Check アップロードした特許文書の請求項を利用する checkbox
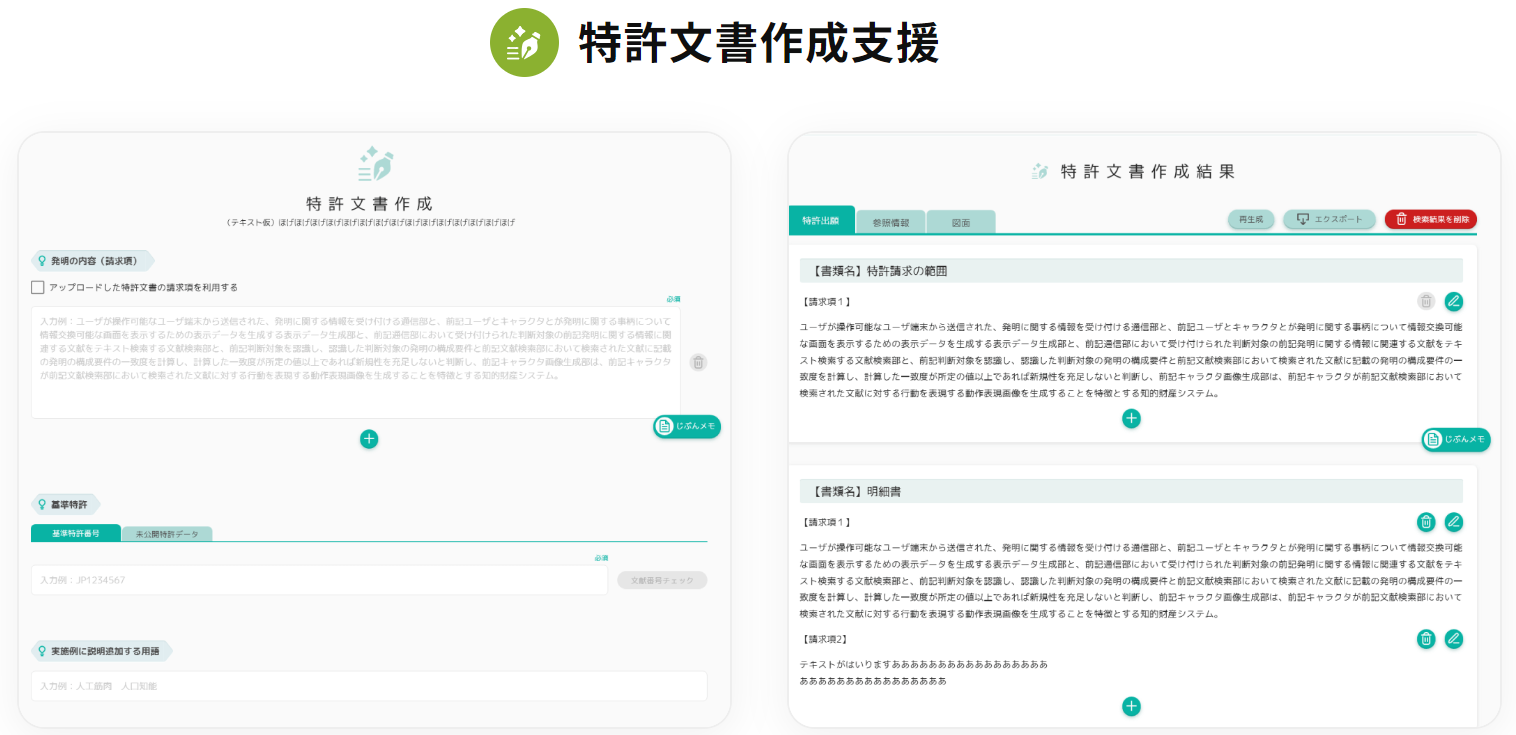 38,287
